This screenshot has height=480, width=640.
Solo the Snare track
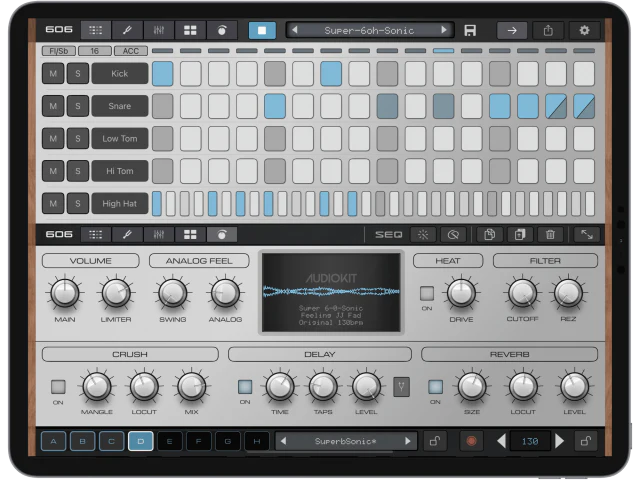[x=78, y=106]
